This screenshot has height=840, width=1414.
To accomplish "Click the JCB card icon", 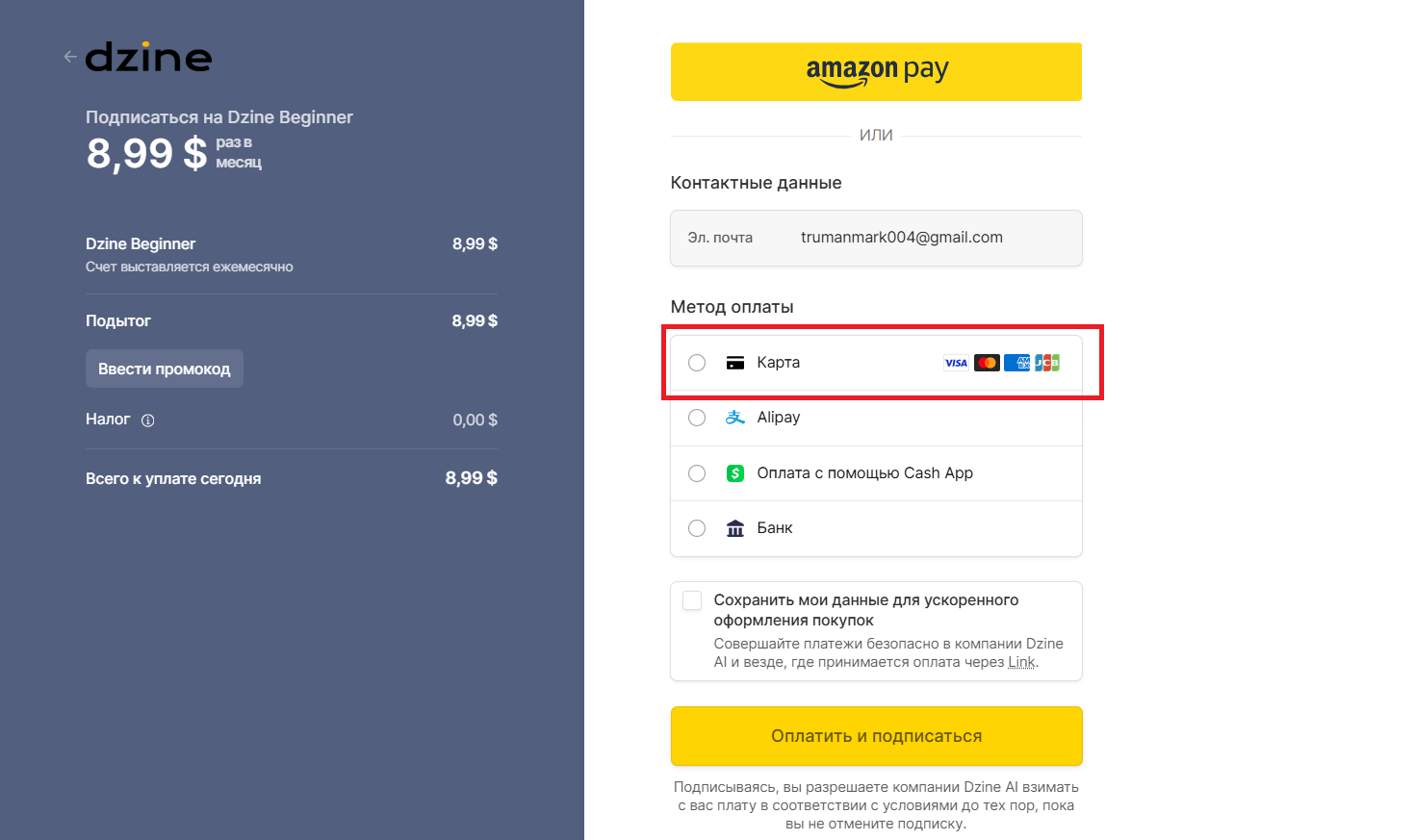I will tap(1047, 363).
